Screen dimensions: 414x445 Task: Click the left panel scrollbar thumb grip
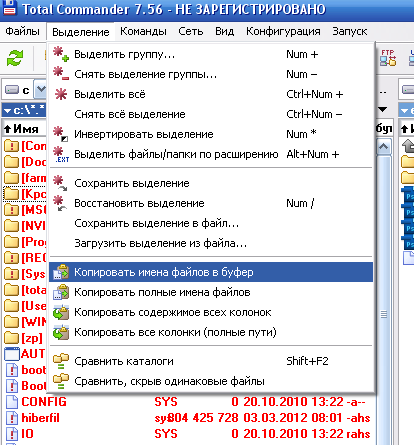383,314
